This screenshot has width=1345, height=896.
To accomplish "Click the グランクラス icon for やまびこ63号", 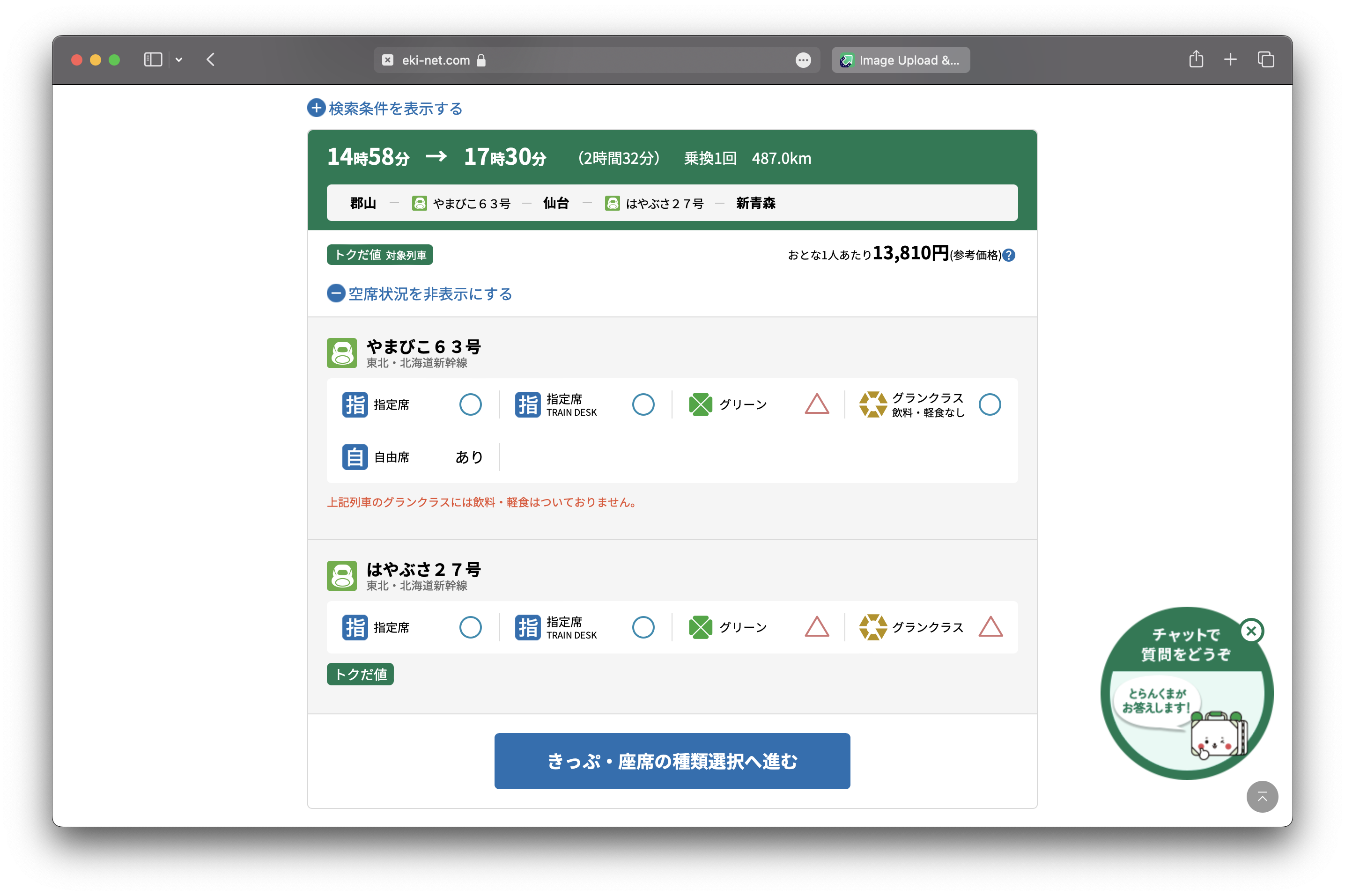I will click(873, 404).
